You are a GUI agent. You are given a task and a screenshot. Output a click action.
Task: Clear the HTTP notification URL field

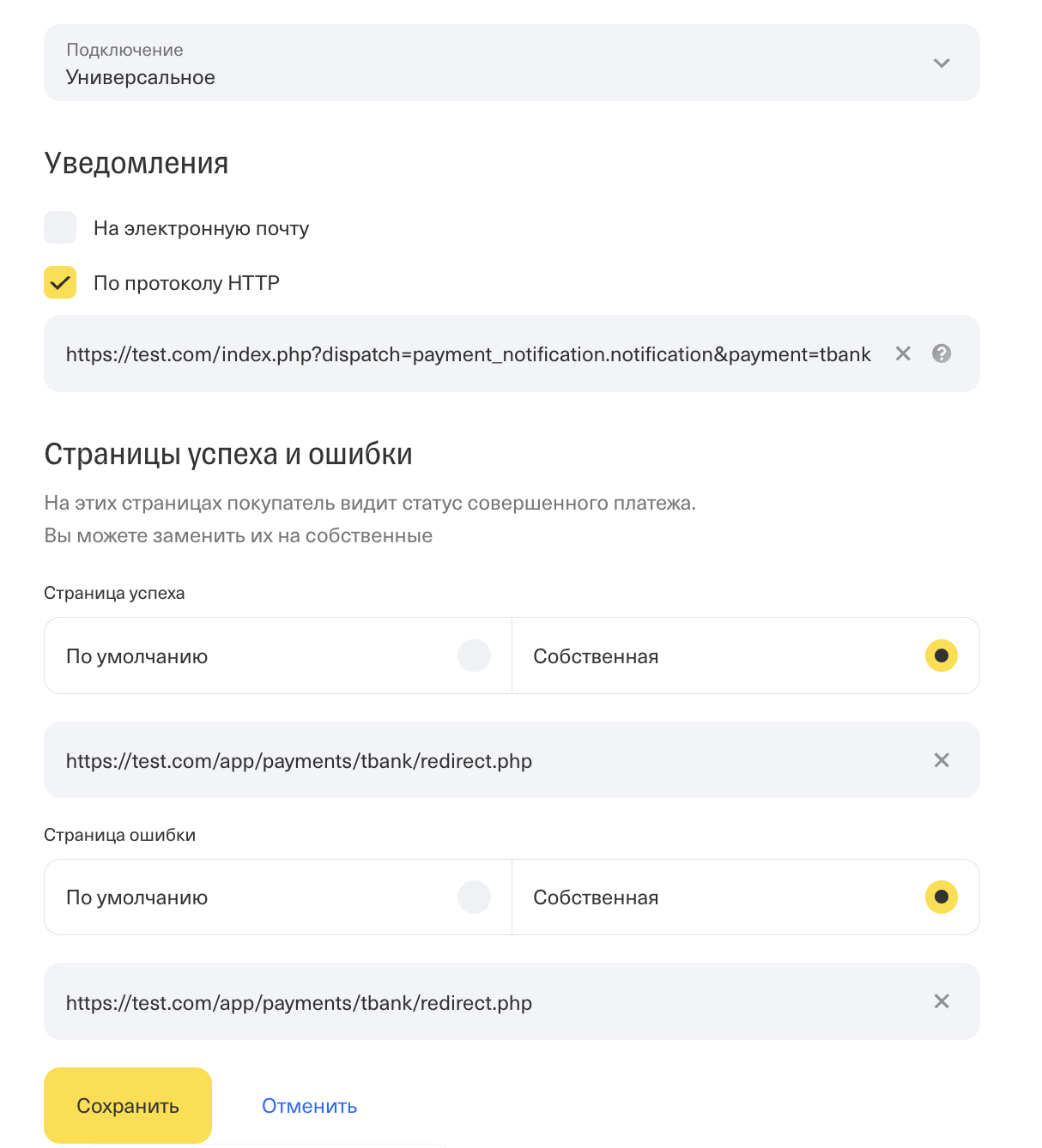coord(903,353)
